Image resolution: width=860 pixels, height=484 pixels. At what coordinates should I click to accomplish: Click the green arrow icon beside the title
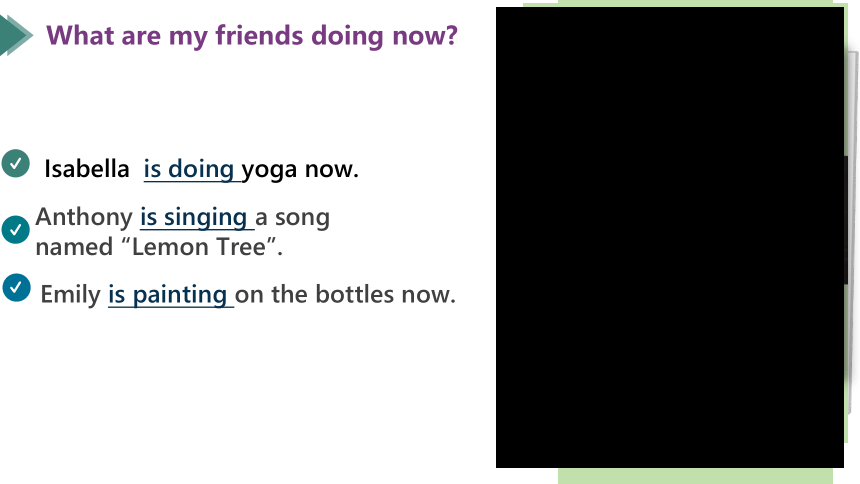point(15,36)
